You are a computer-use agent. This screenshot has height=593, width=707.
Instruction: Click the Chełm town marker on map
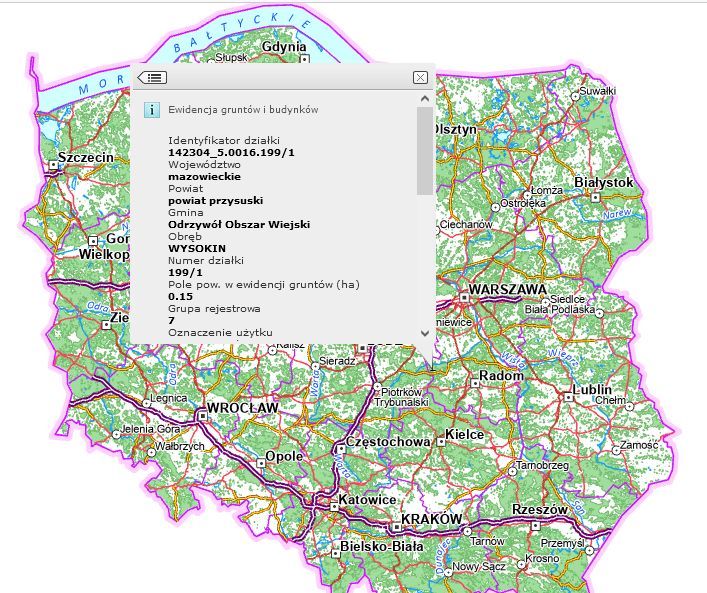coord(629,406)
